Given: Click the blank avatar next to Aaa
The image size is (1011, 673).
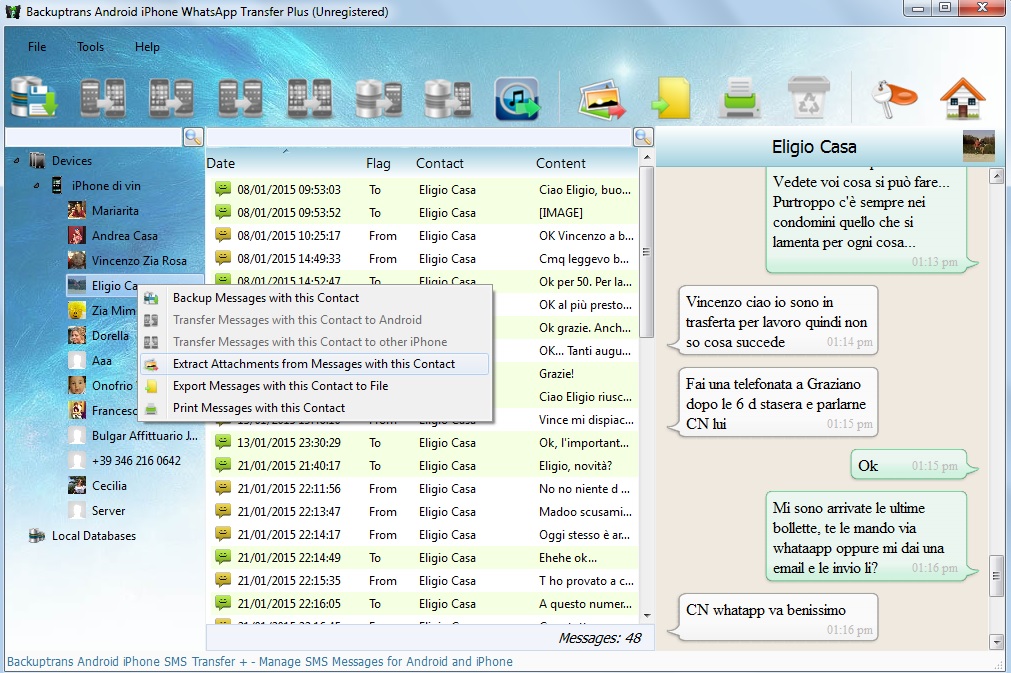Looking at the screenshot, I should point(77,361).
